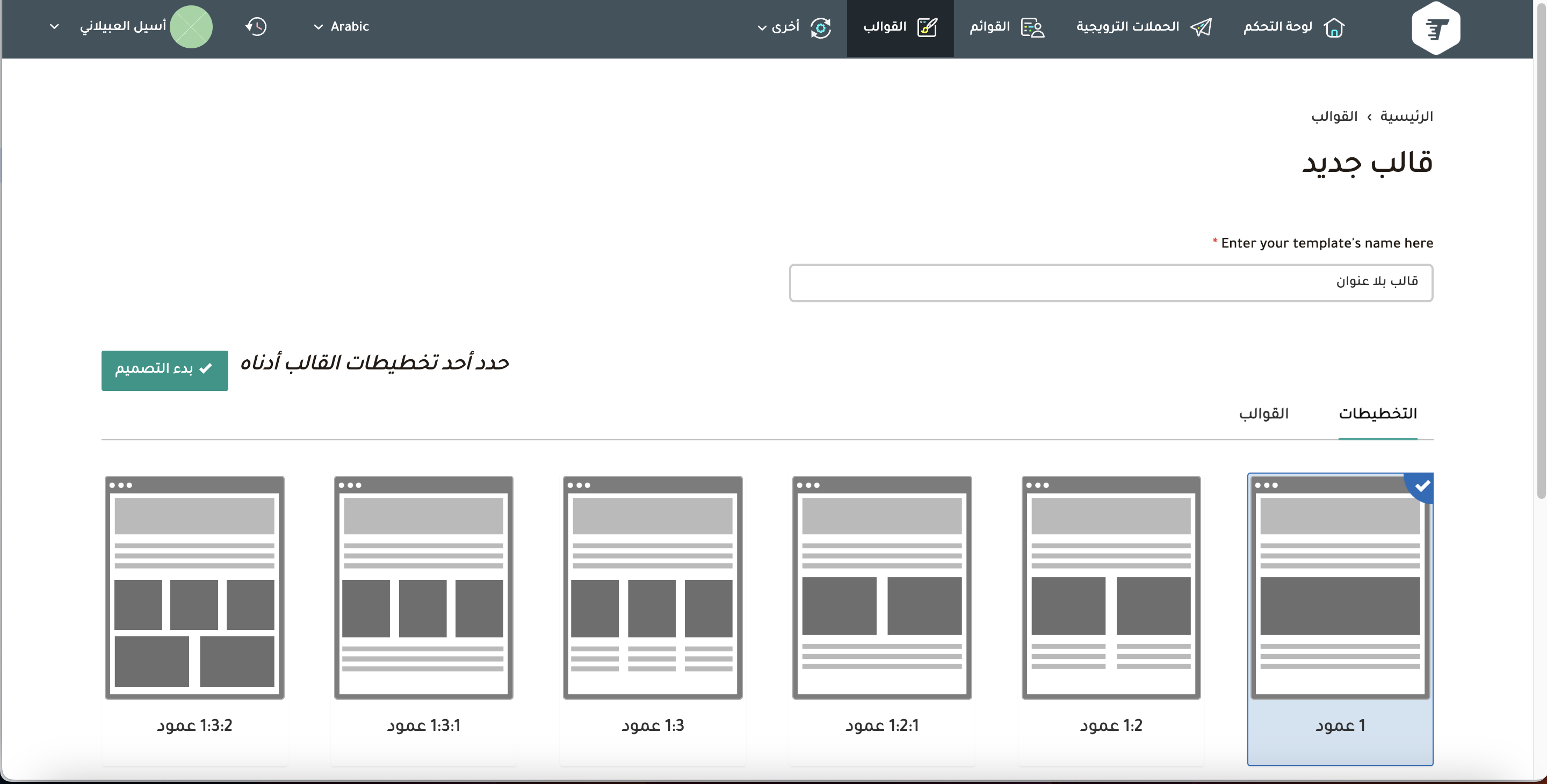Click the lists contacts icon

point(1033,27)
